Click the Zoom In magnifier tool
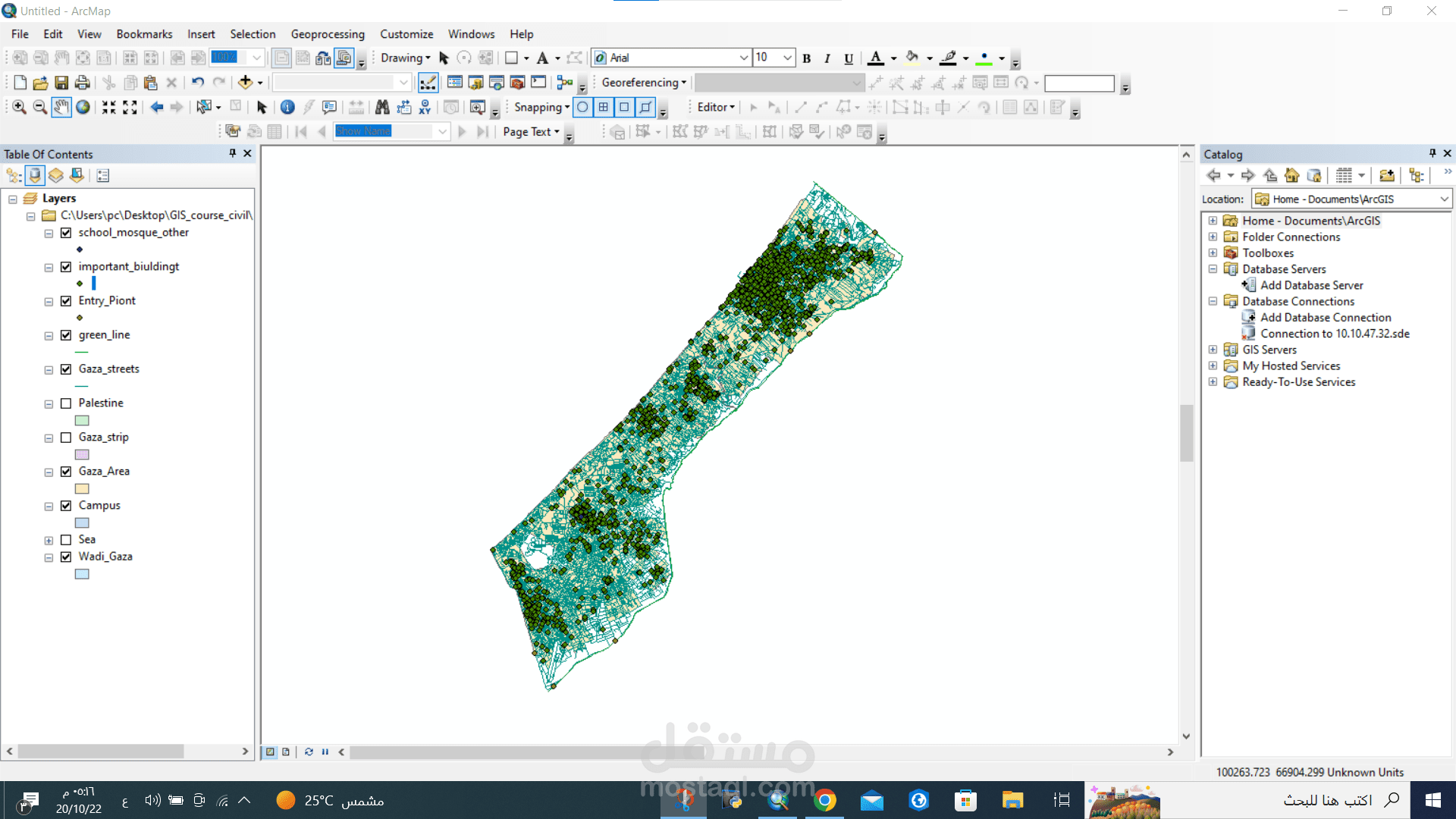This screenshot has width=1456, height=819. 19,107
